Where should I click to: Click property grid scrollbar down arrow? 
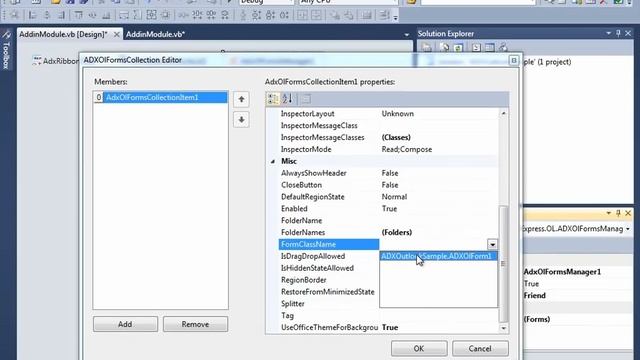pos(503,328)
